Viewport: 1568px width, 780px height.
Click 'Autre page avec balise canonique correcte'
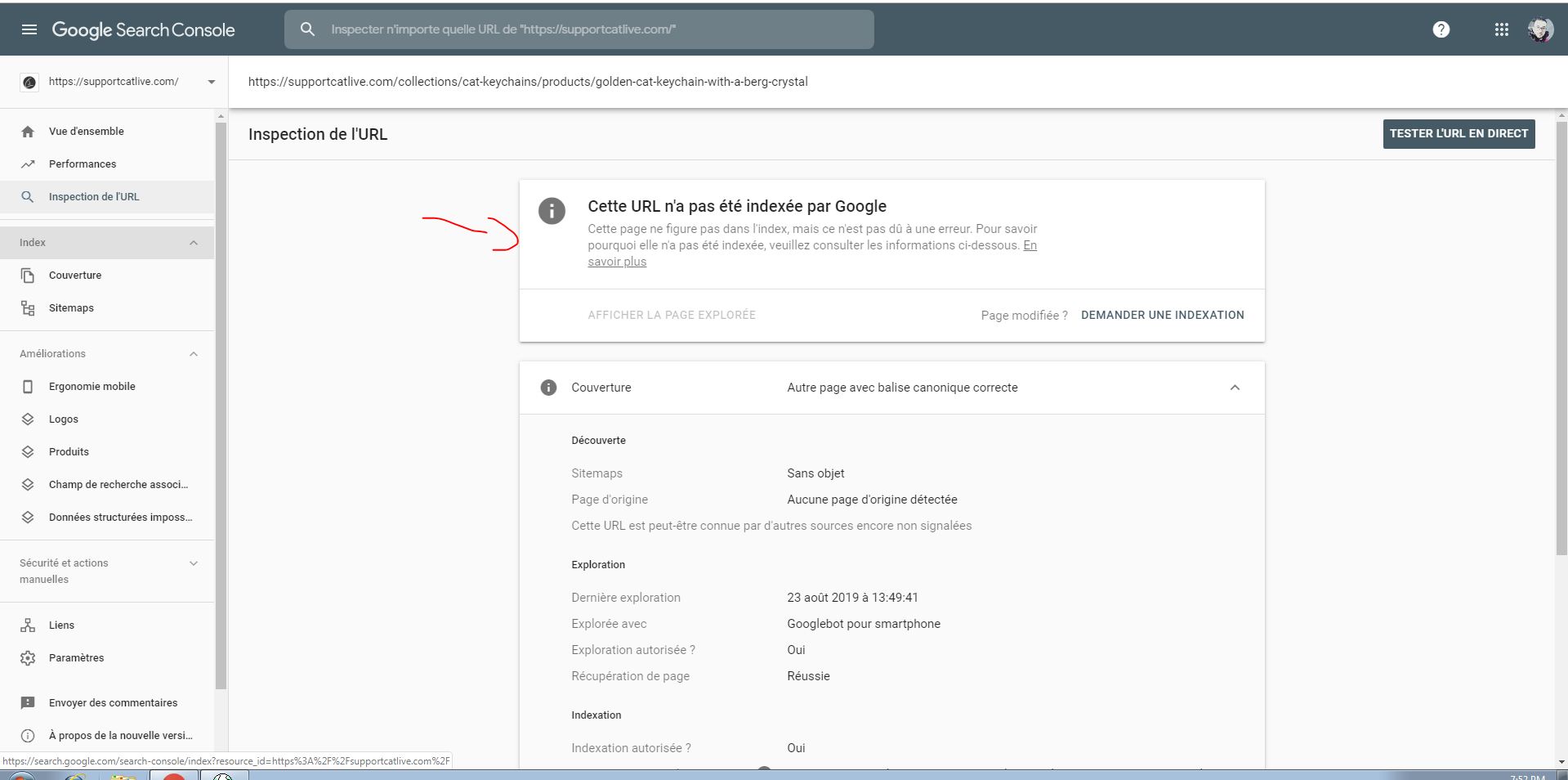902,388
